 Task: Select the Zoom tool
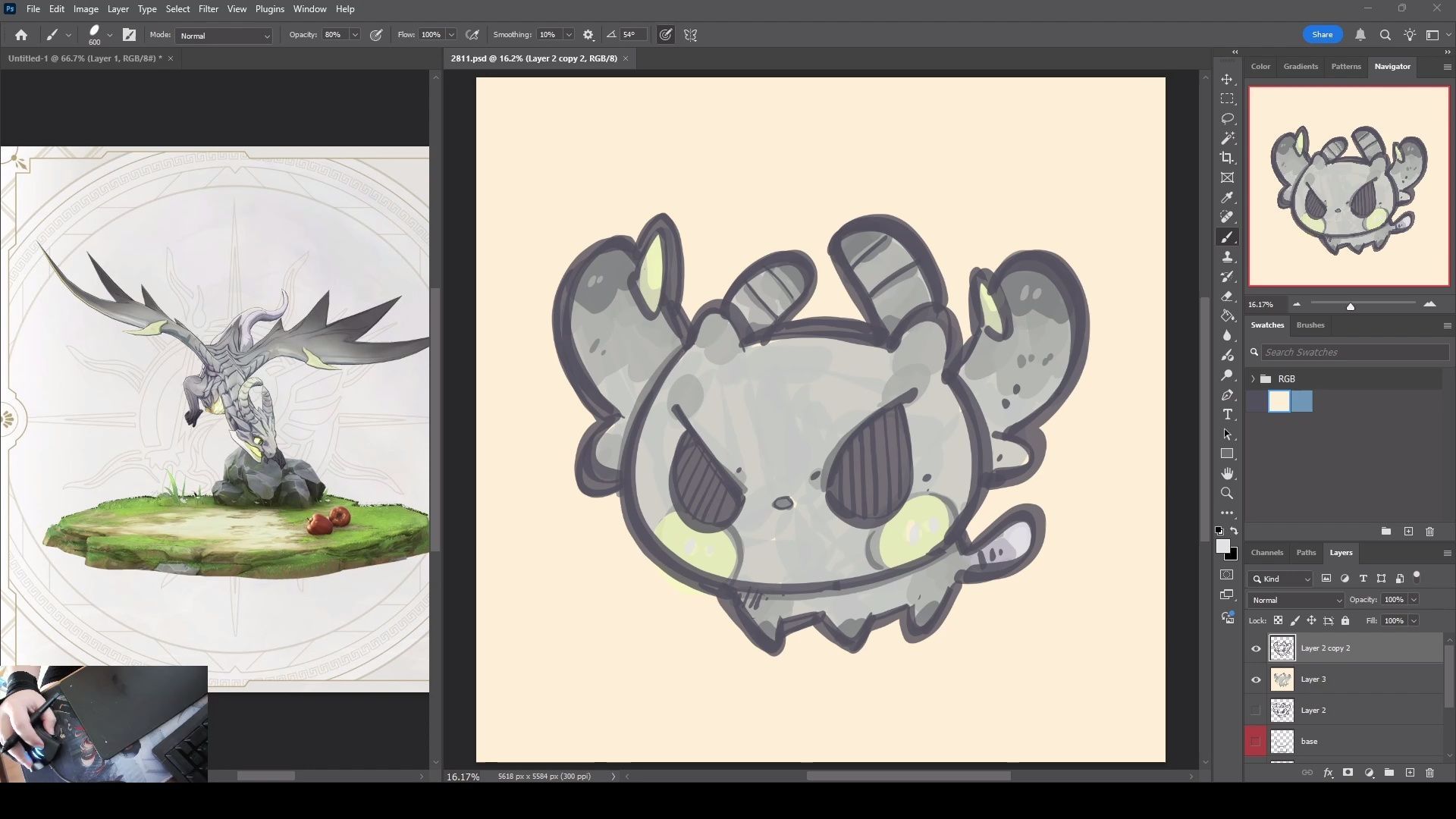(x=1227, y=494)
